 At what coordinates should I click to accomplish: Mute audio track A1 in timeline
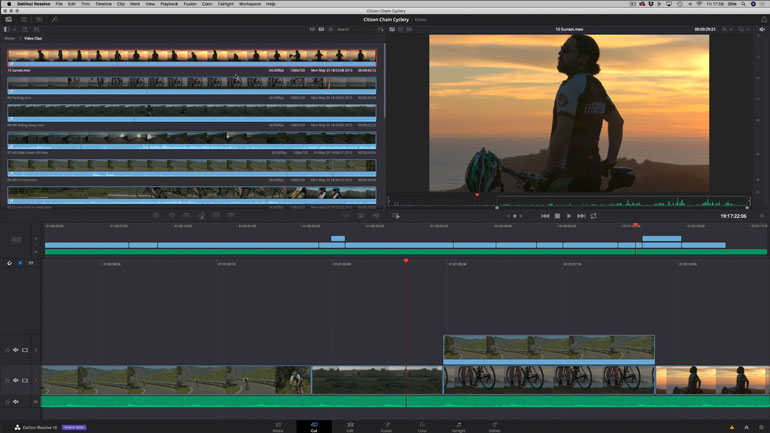click(16, 402)
